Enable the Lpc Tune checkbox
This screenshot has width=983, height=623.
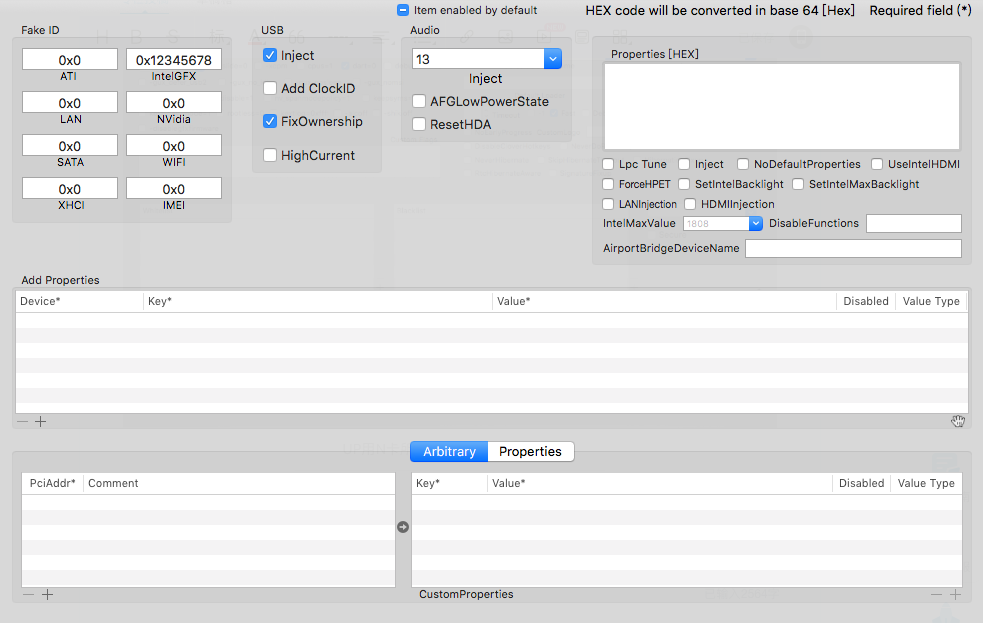pos(608,164)
